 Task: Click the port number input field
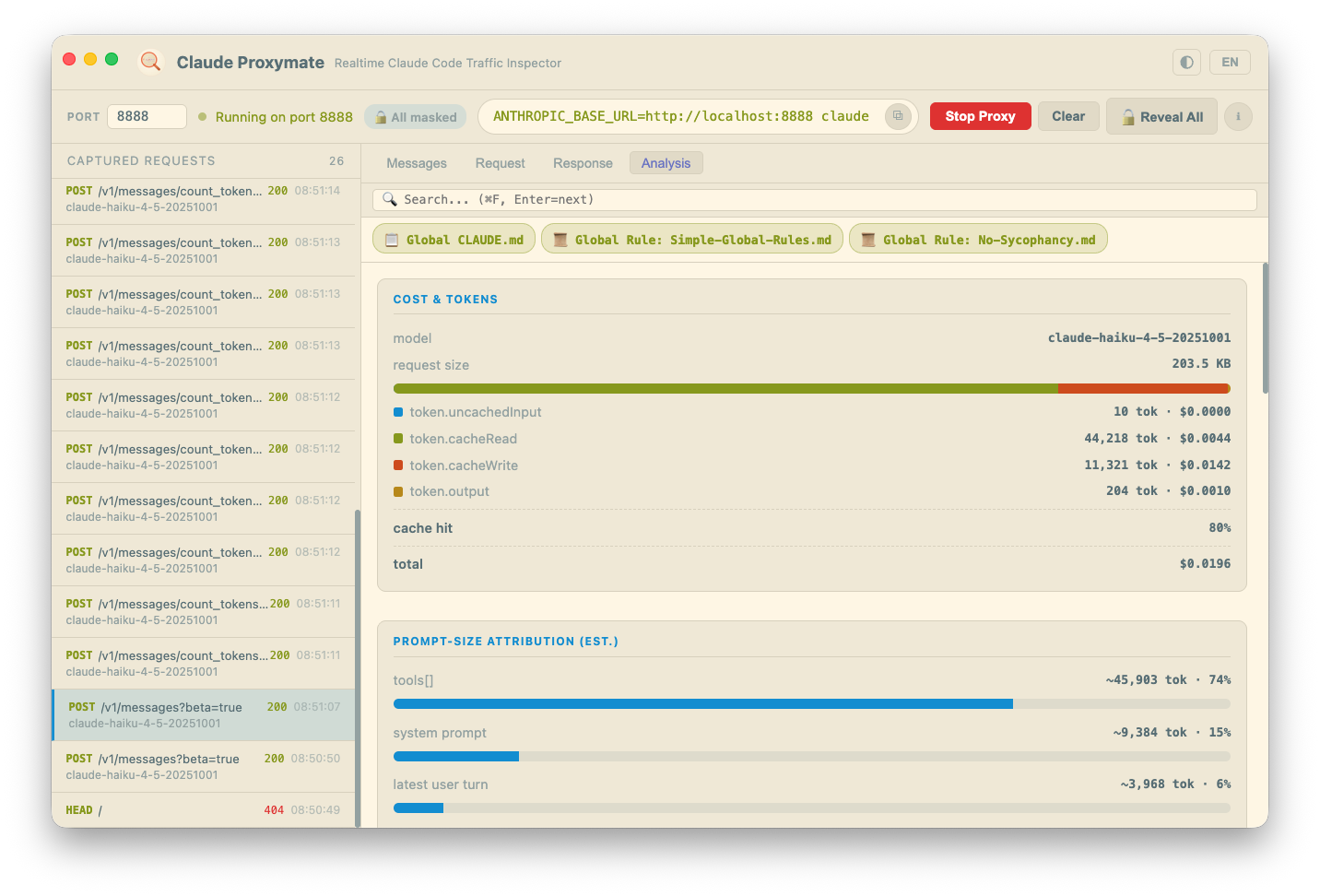[147, 116]
